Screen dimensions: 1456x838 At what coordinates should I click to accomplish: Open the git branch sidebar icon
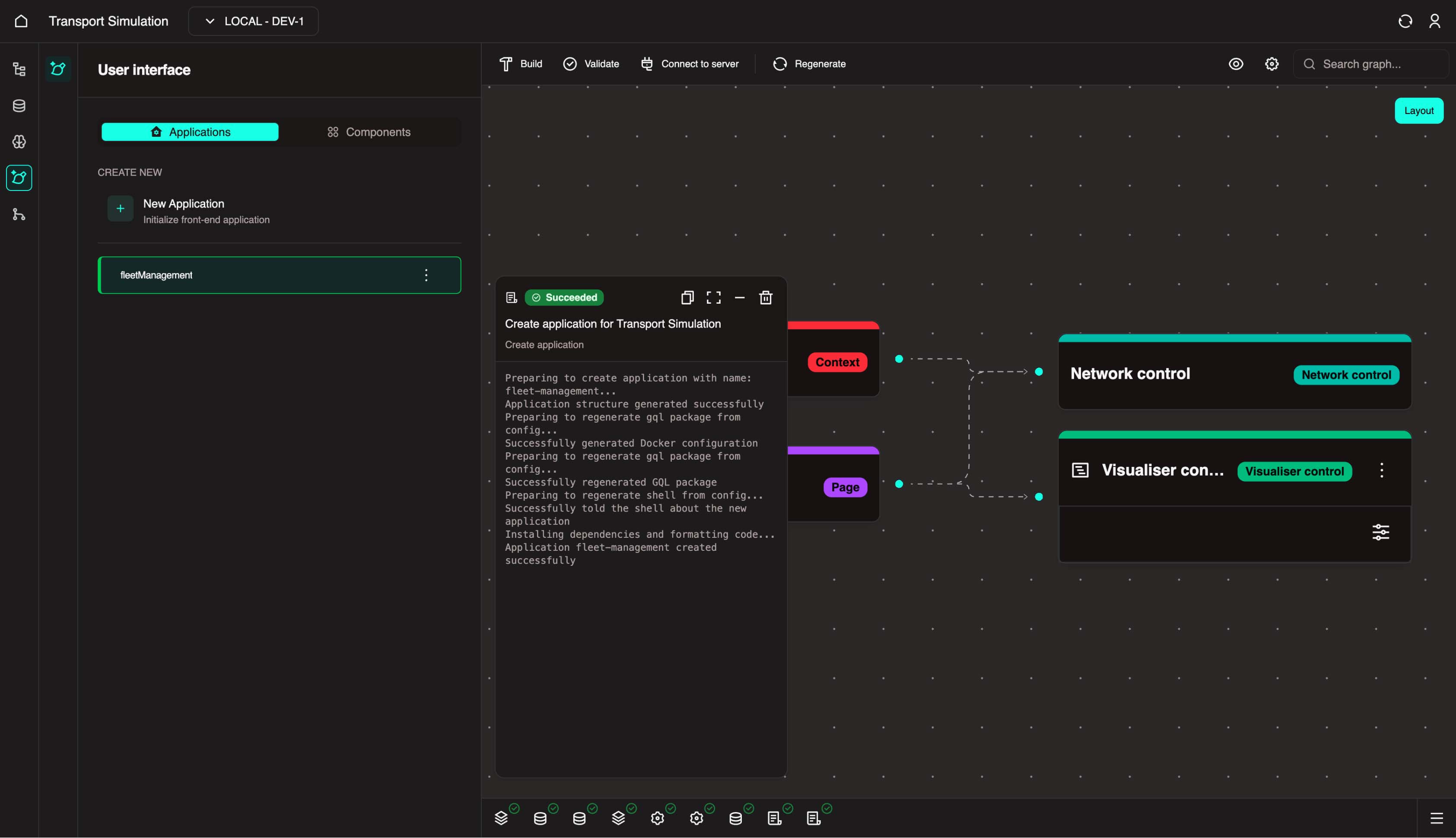(19, 215)
